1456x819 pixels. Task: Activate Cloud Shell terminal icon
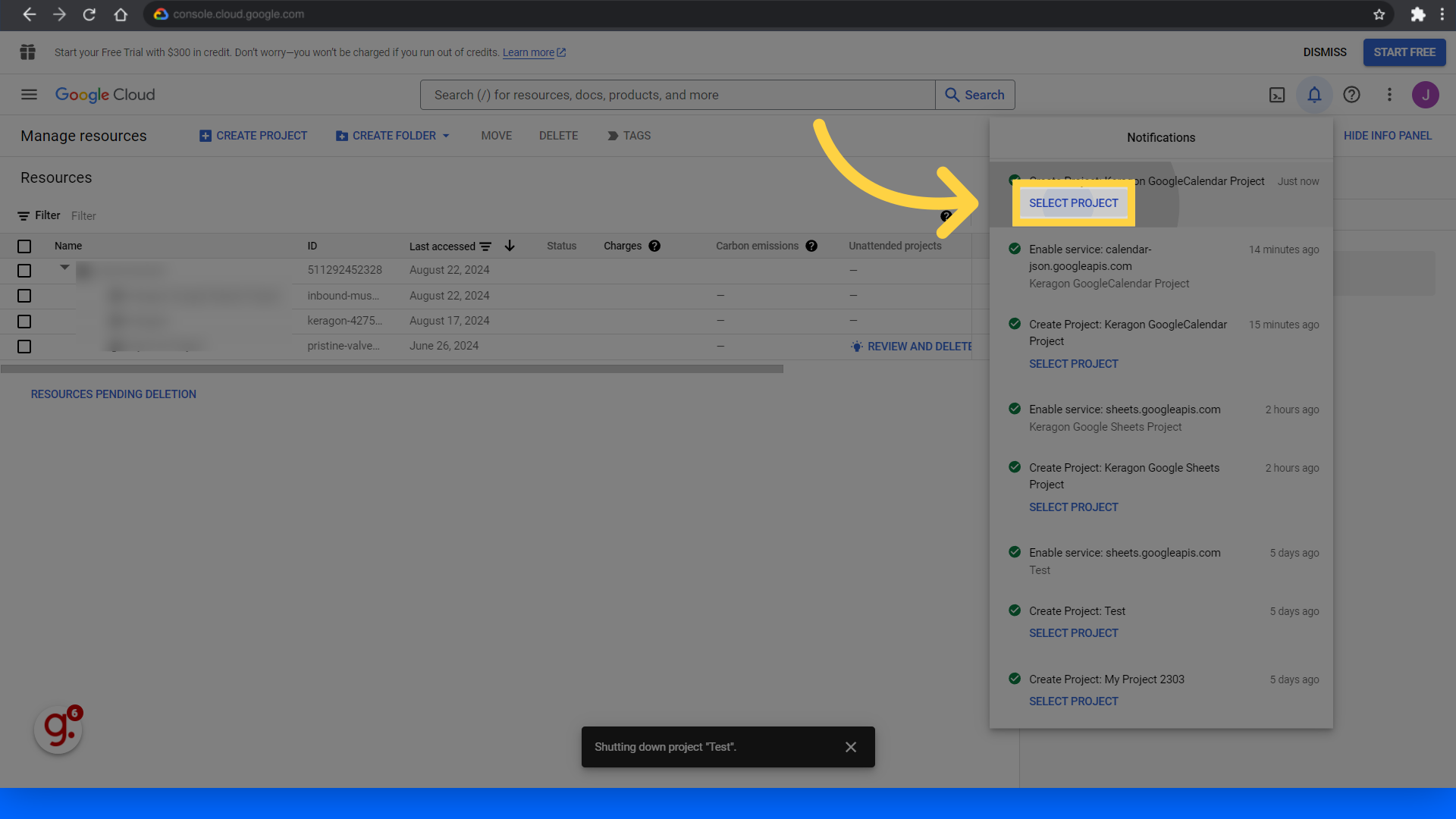point(1277,95)
